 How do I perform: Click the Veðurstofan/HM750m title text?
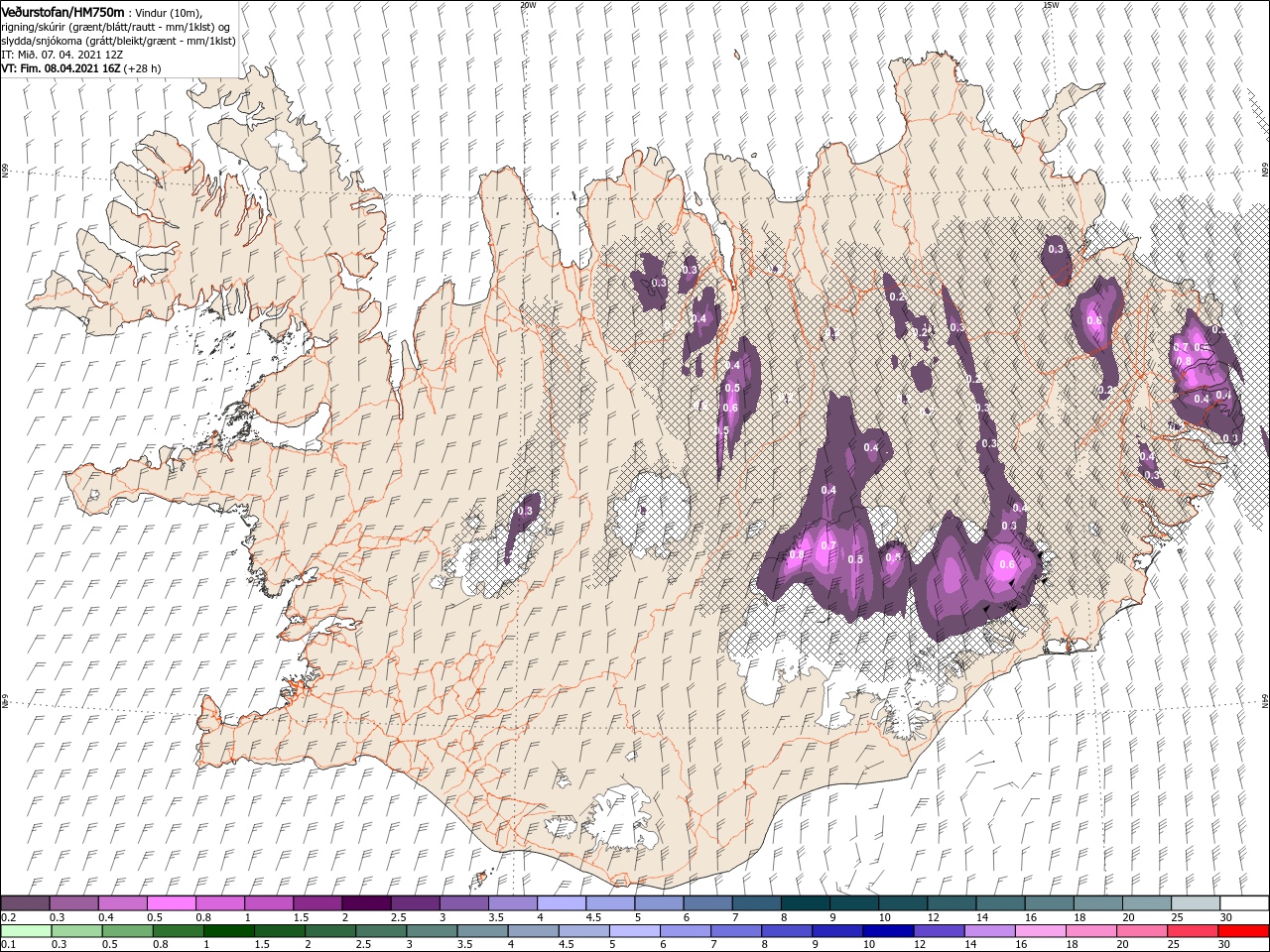63,12
